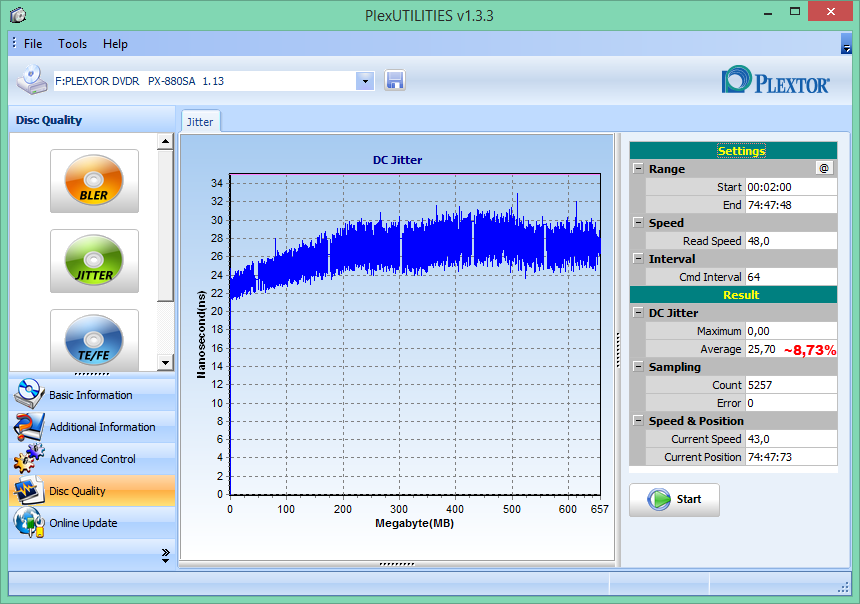Image resolution: width=860 pixels, height=604 pixels.
Task: Click the ~8,73% jitter percentage
Action: pyautogui.click(x=810, y=350)
